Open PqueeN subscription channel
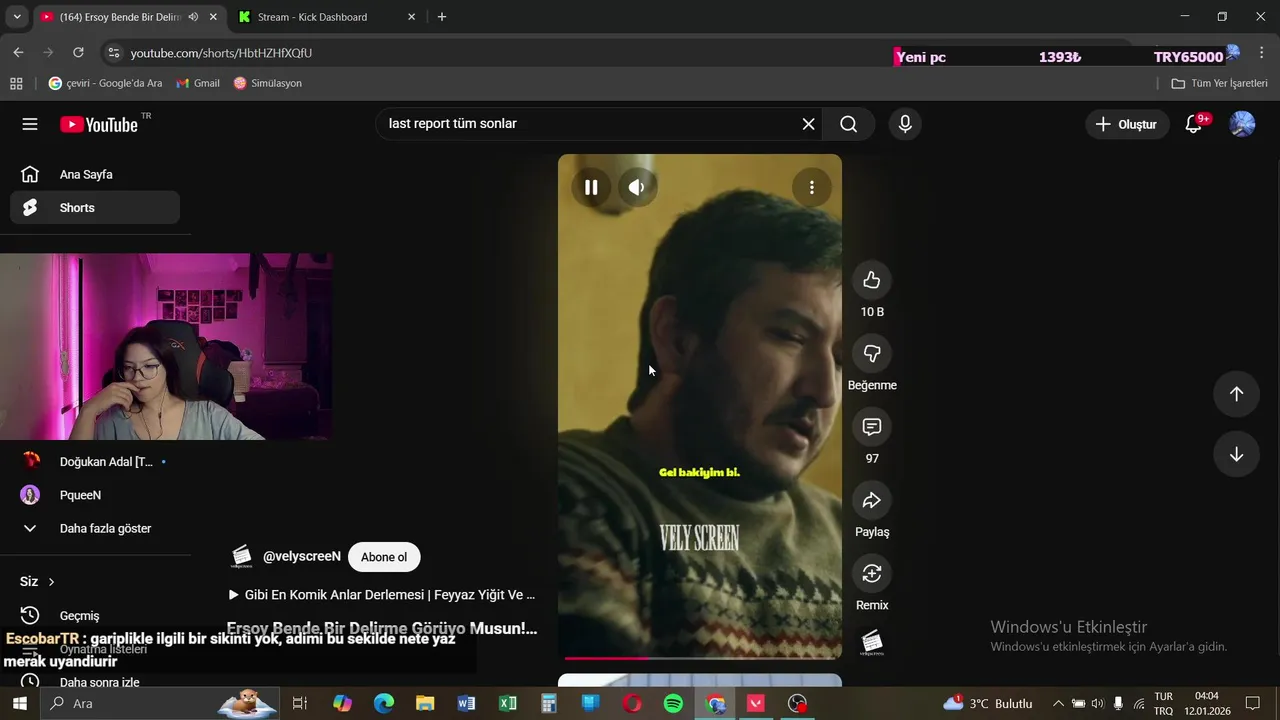Screen dimensions: 1280x720 click(x=95, y=495)
